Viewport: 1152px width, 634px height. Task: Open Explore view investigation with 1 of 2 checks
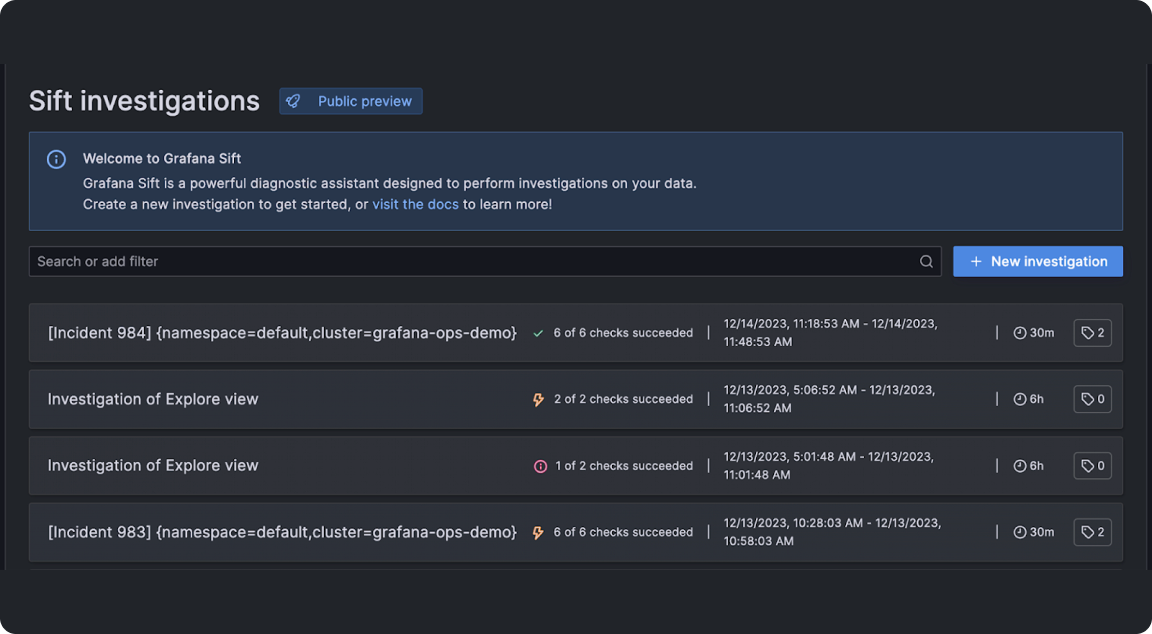tap(153, 465)
